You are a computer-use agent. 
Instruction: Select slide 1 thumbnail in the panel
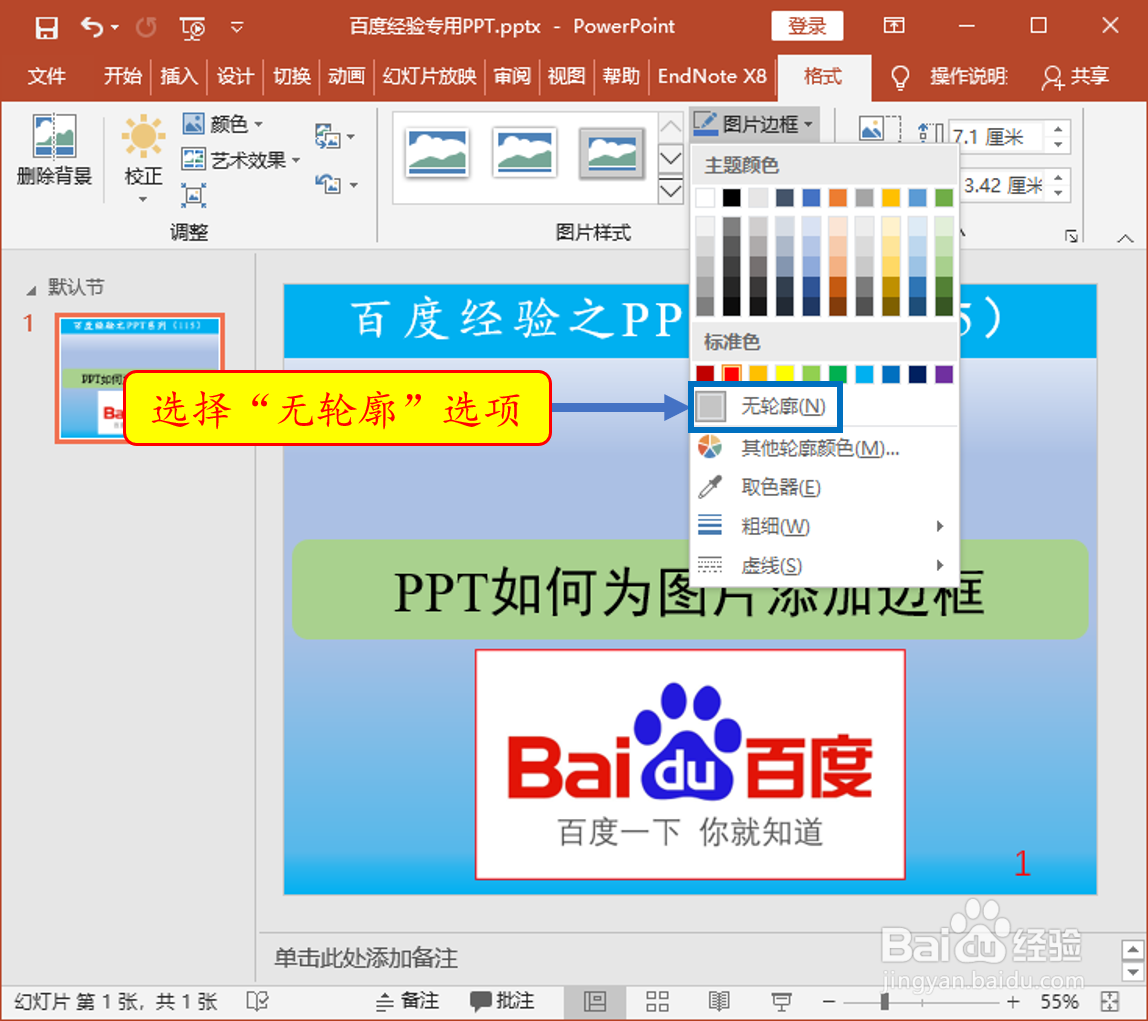tap(139, 378)
